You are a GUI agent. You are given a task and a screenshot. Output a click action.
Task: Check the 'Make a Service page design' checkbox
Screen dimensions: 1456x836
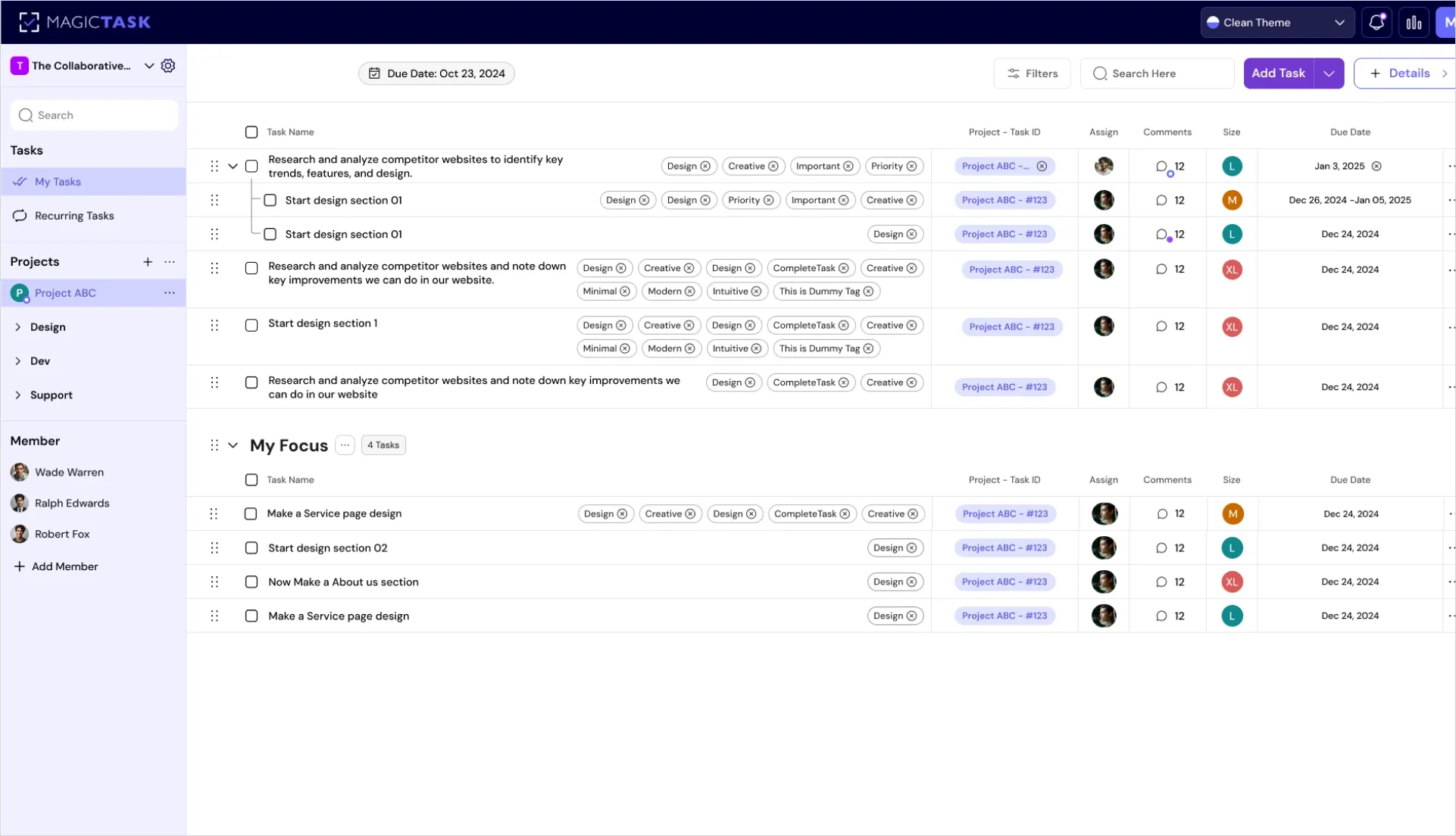pyautogui.click(x=252, y=513)
